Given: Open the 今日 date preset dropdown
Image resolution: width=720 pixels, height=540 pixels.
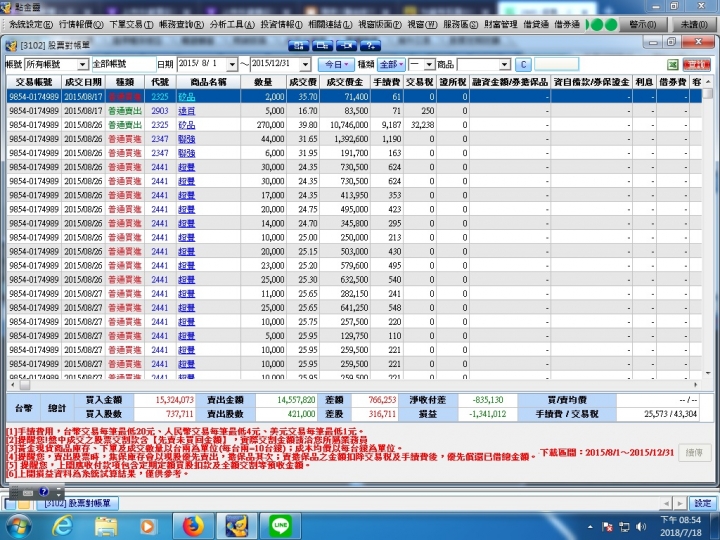Looking at the screenshot, I should (336, 64).
